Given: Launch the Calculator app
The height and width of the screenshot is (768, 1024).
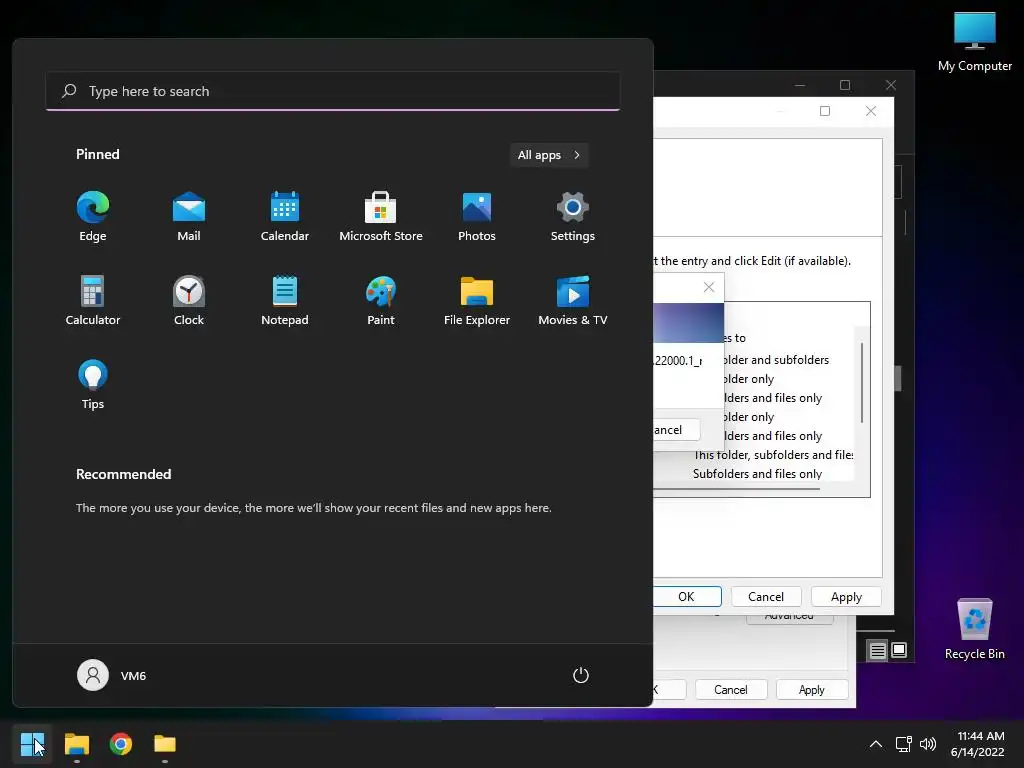Looking at the screenshot, I should point(93,300).
